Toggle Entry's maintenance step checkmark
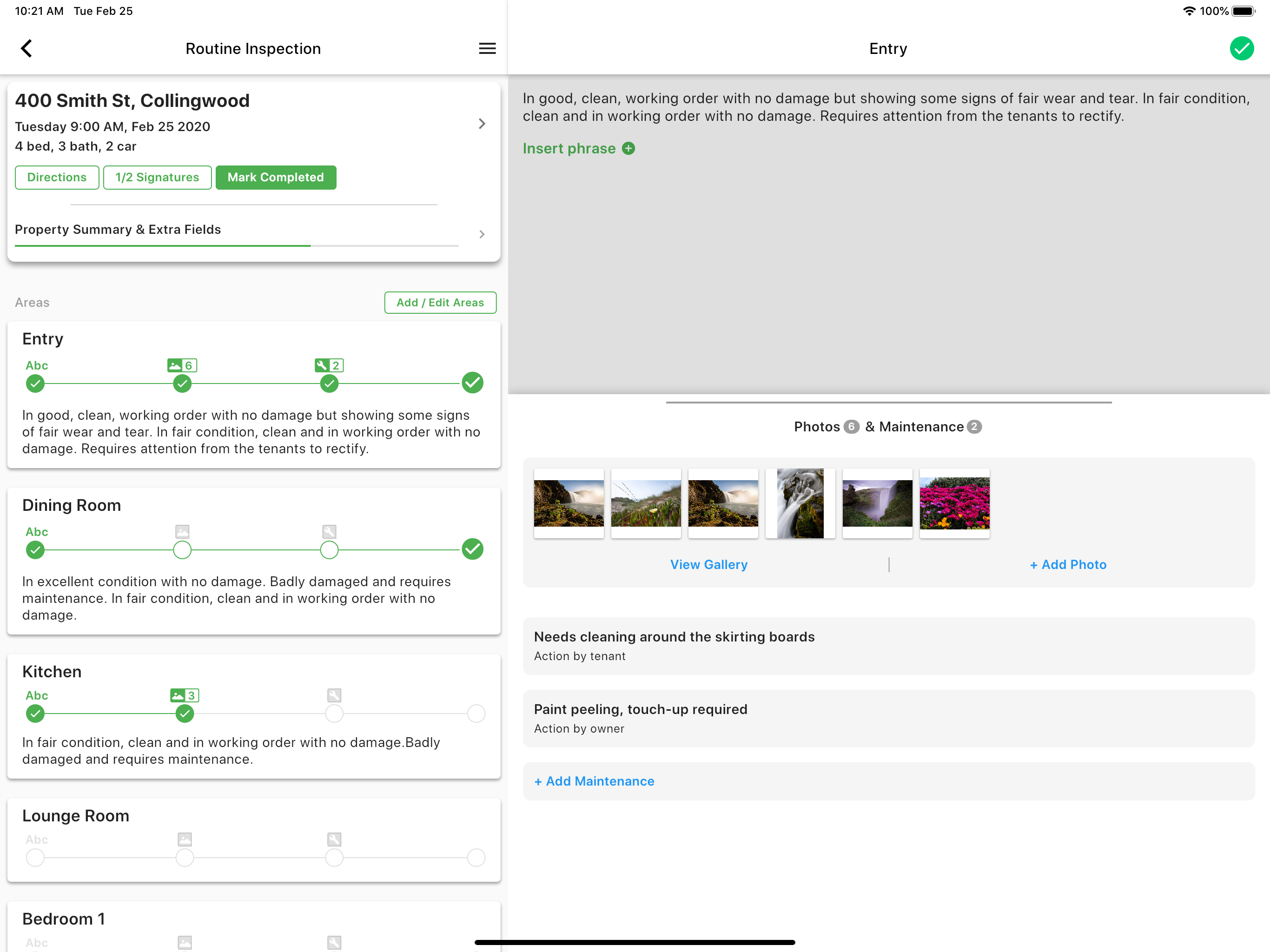 point(329,383)
